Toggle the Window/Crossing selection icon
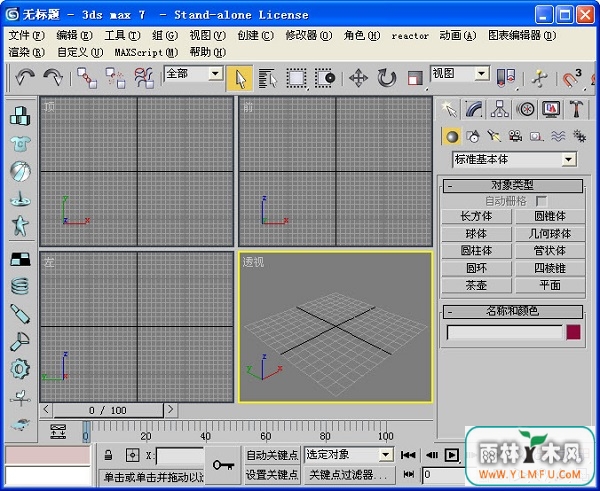Screen dimensions: 600x491 [x=324, y=78]
